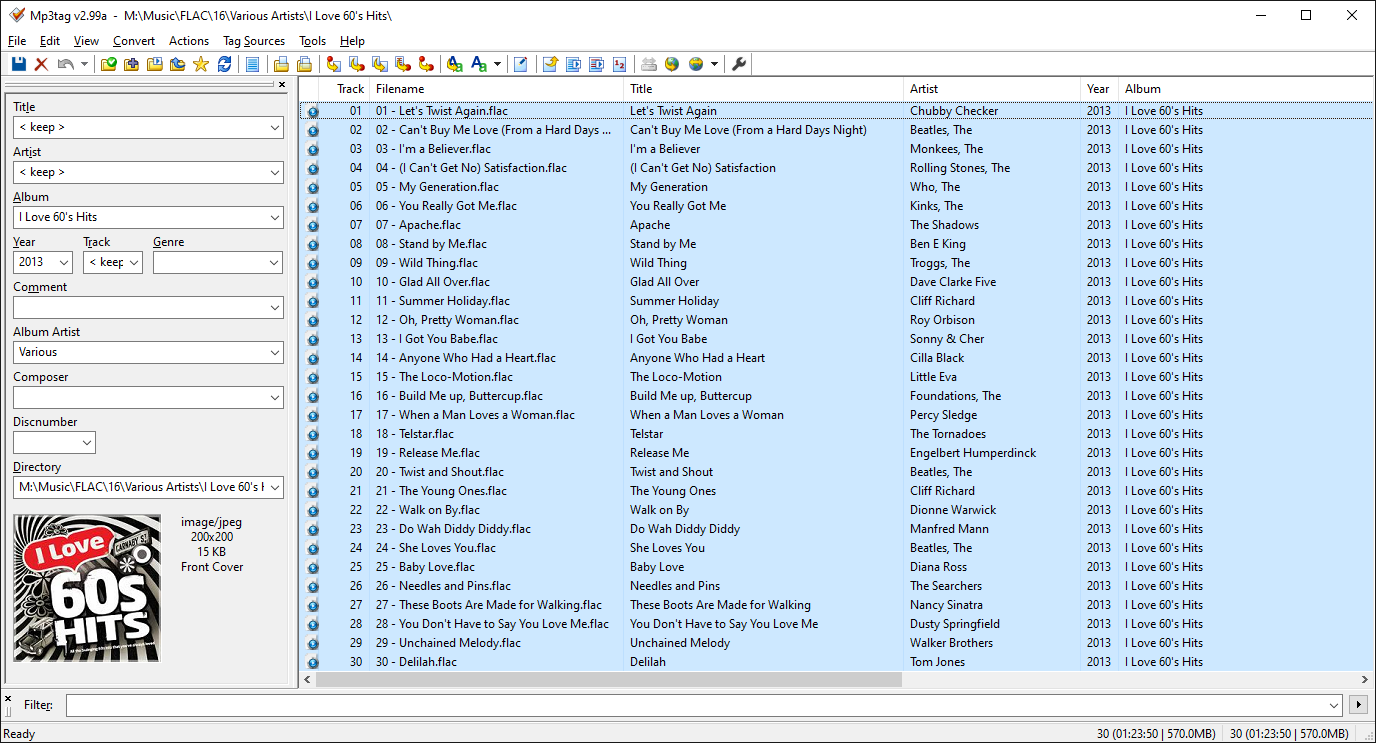The width and height of the screenshot is (1376, 743).
Task: Expand the Artist field dropdown
Action: (275, 172)
